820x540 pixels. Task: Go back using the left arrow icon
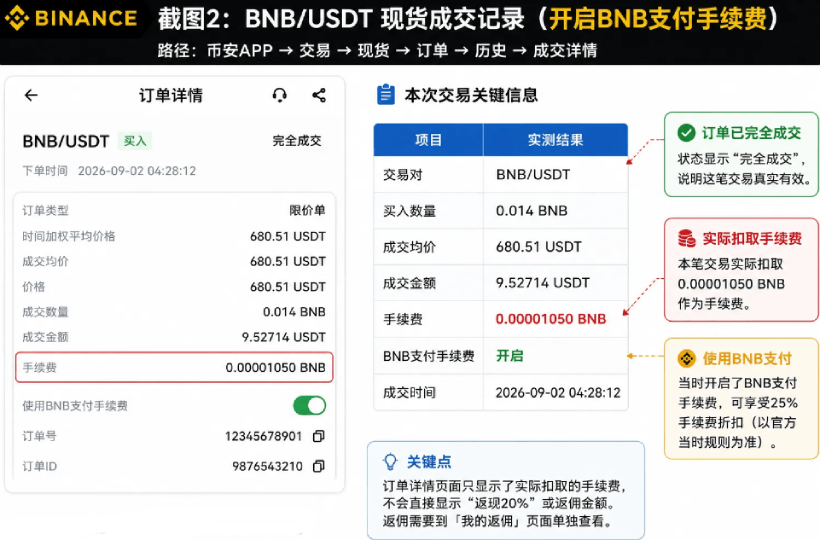tap(31, 95)
